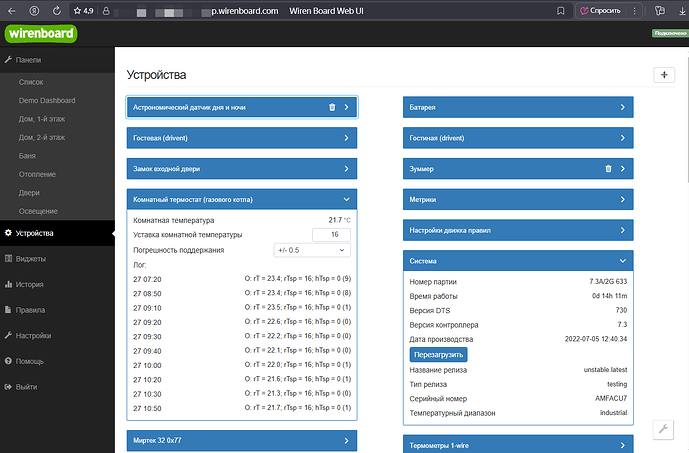Click the wirenboard.com address bar URL
The height and width of the screenshot is (453, 689).
tap(244, 11)
